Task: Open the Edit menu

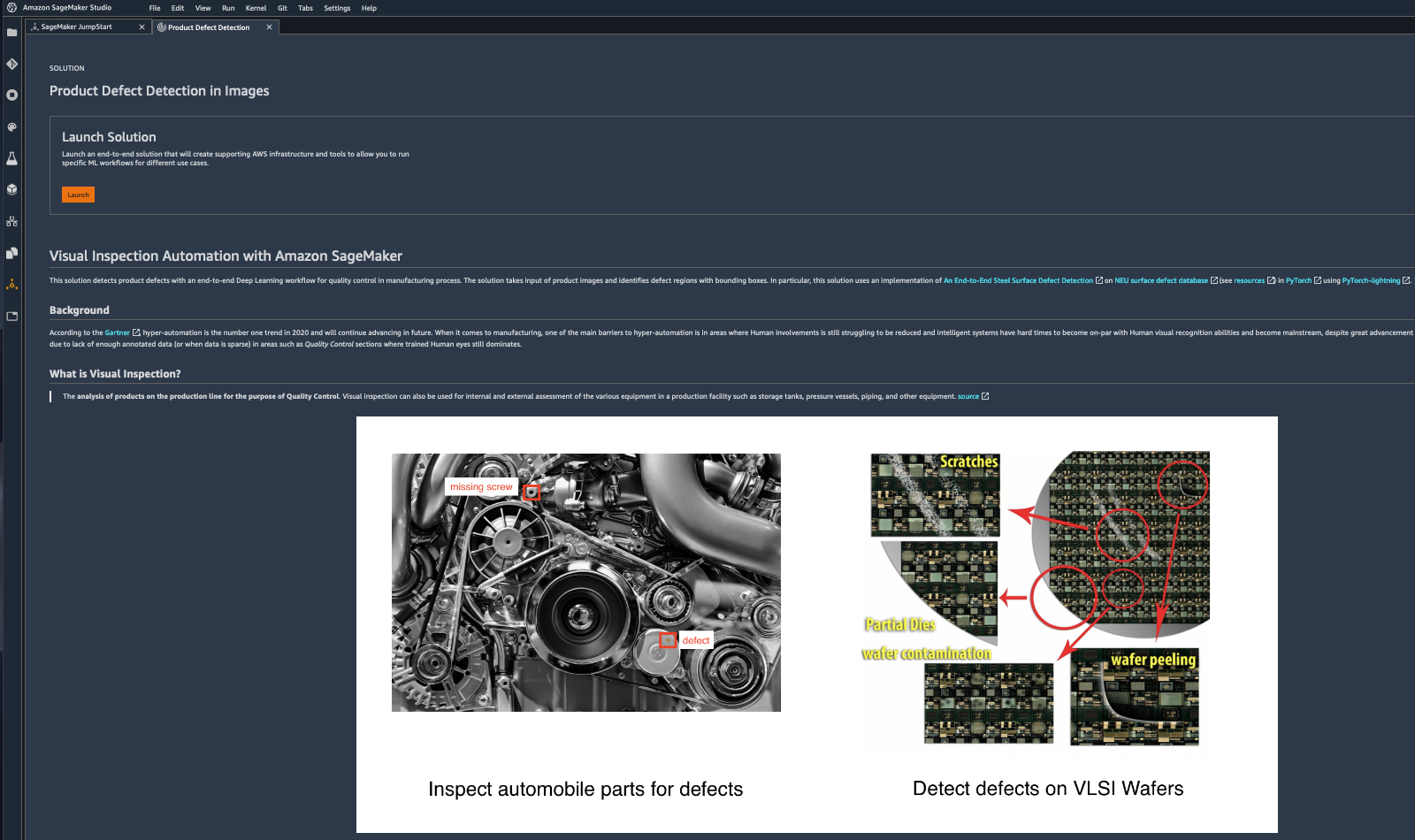Action: pos(178,8)
